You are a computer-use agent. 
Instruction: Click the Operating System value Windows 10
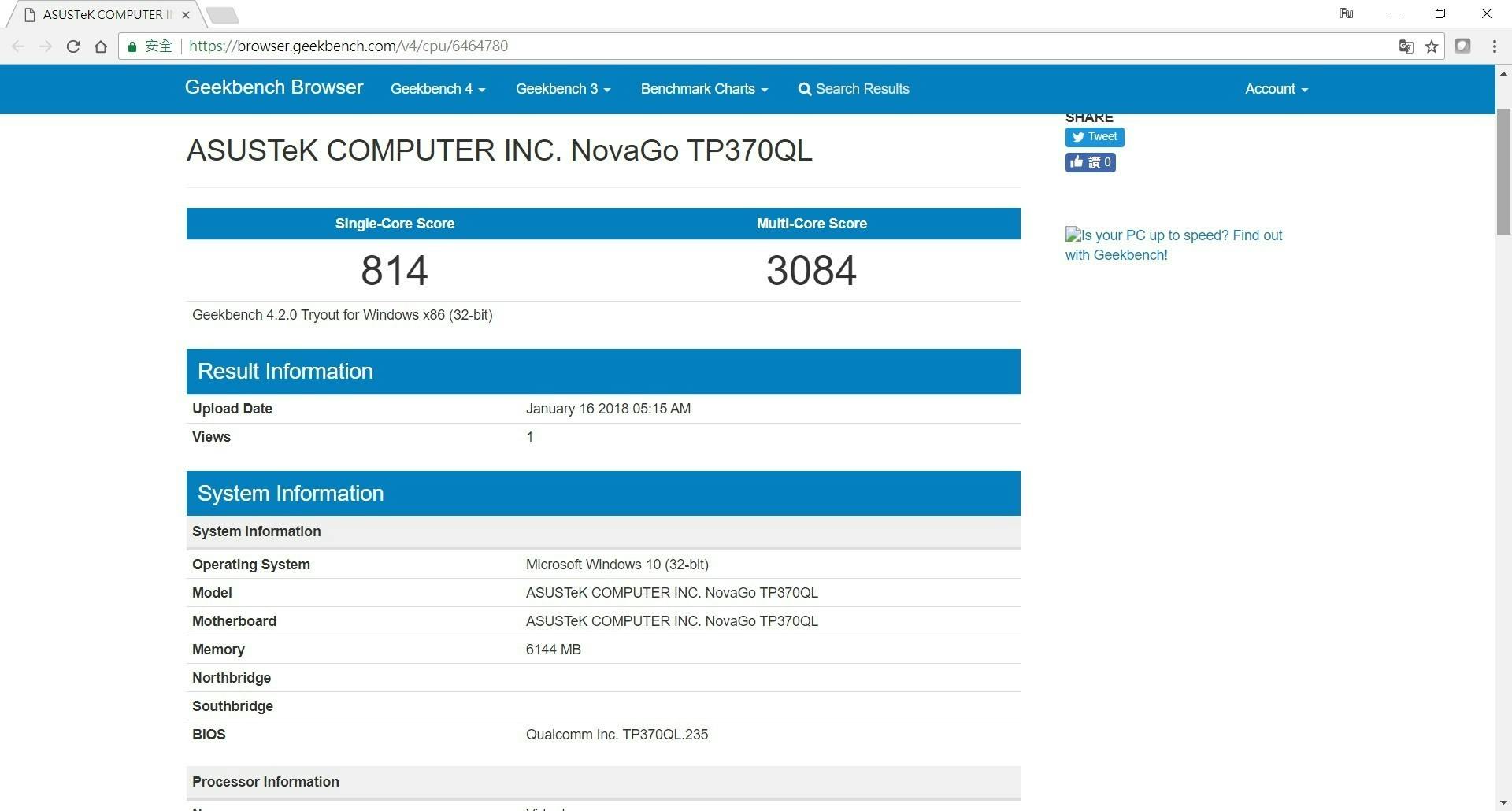tap(617, 565)
